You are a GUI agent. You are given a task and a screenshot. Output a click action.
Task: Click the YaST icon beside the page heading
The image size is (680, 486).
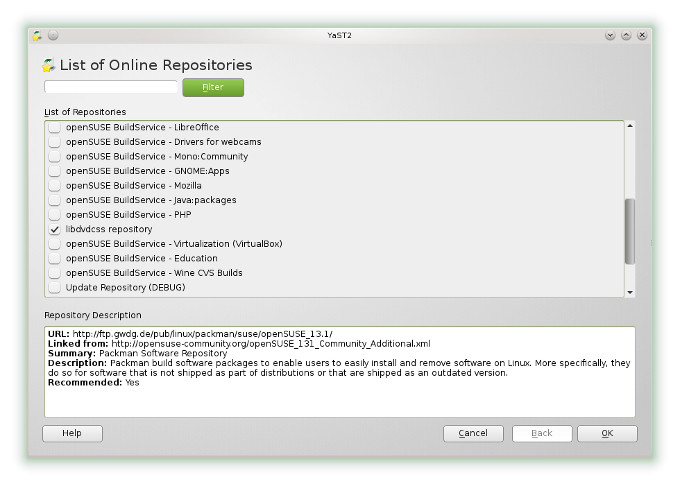[x=49, y=65]
